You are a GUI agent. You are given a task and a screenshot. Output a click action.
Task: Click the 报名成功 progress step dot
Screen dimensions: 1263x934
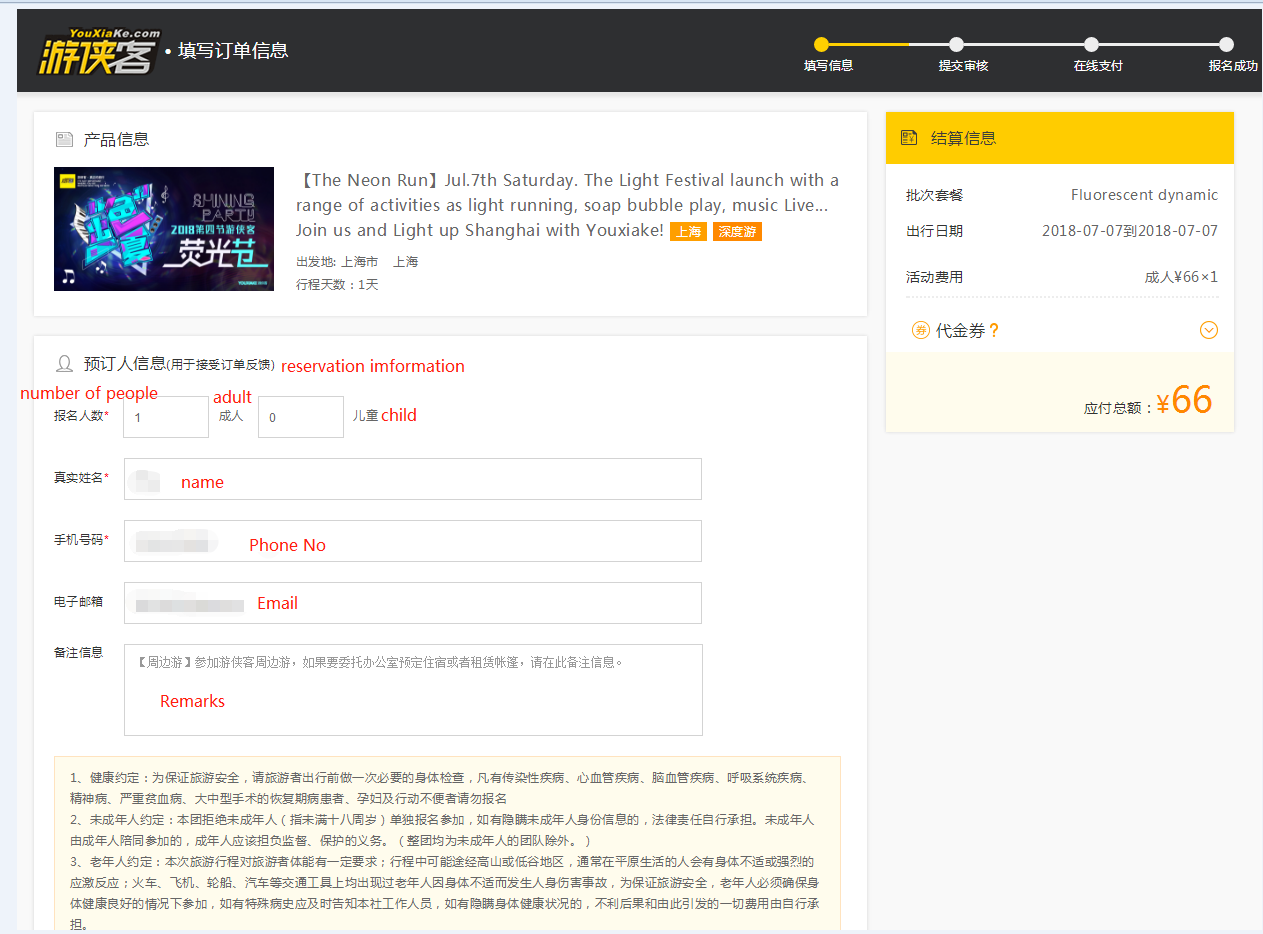[x=1226, y=44]
